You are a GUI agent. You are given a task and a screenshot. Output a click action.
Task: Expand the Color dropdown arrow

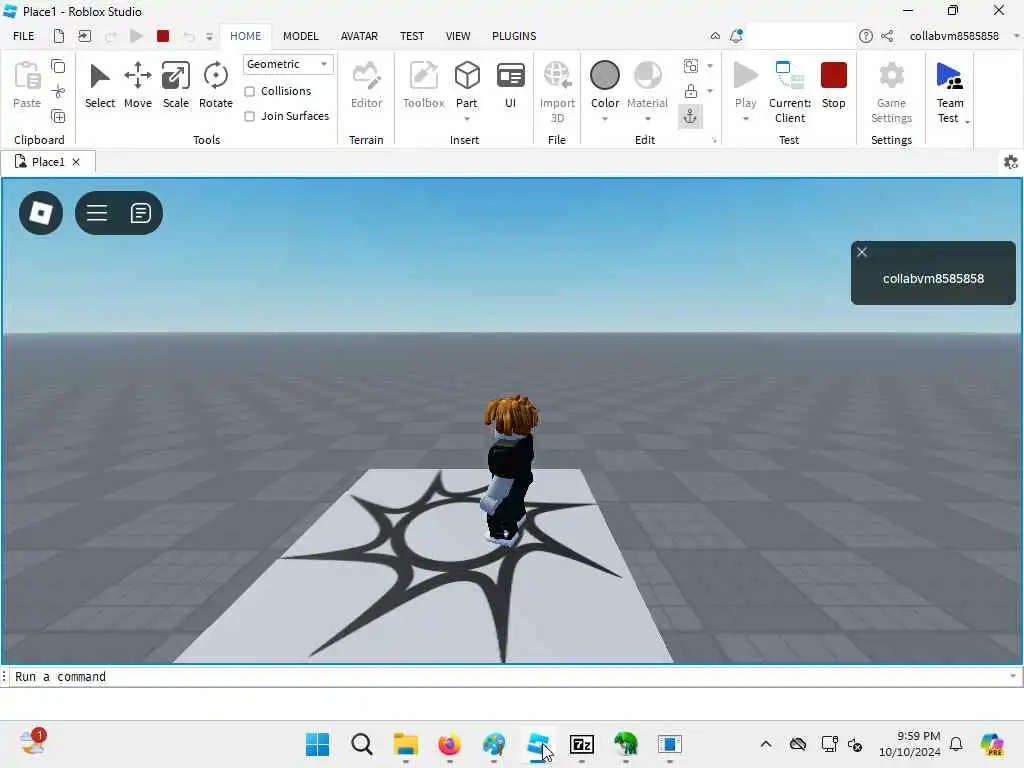[605, 119]
